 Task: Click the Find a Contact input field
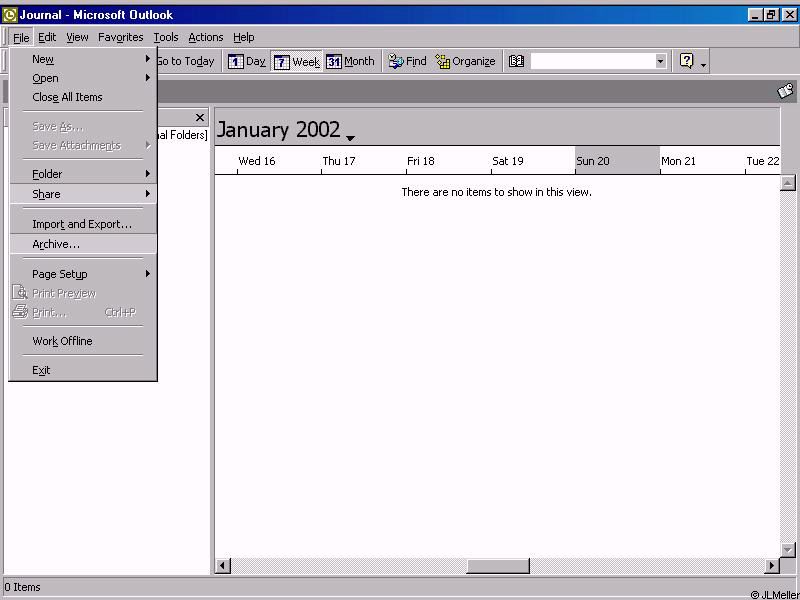pyautogui.click(x=593, y=61)
